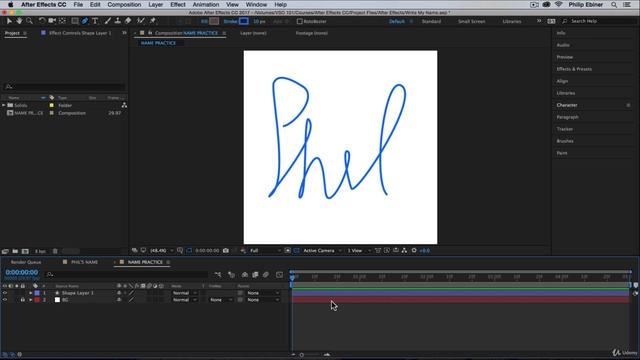Open macOS Spotlight search

point(614,5)
